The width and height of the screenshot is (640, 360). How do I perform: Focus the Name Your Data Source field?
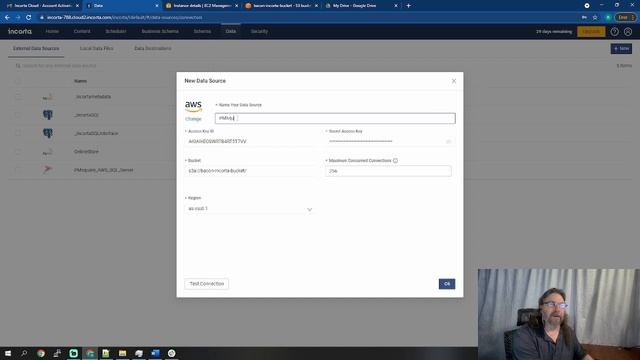tap(335, 118)
